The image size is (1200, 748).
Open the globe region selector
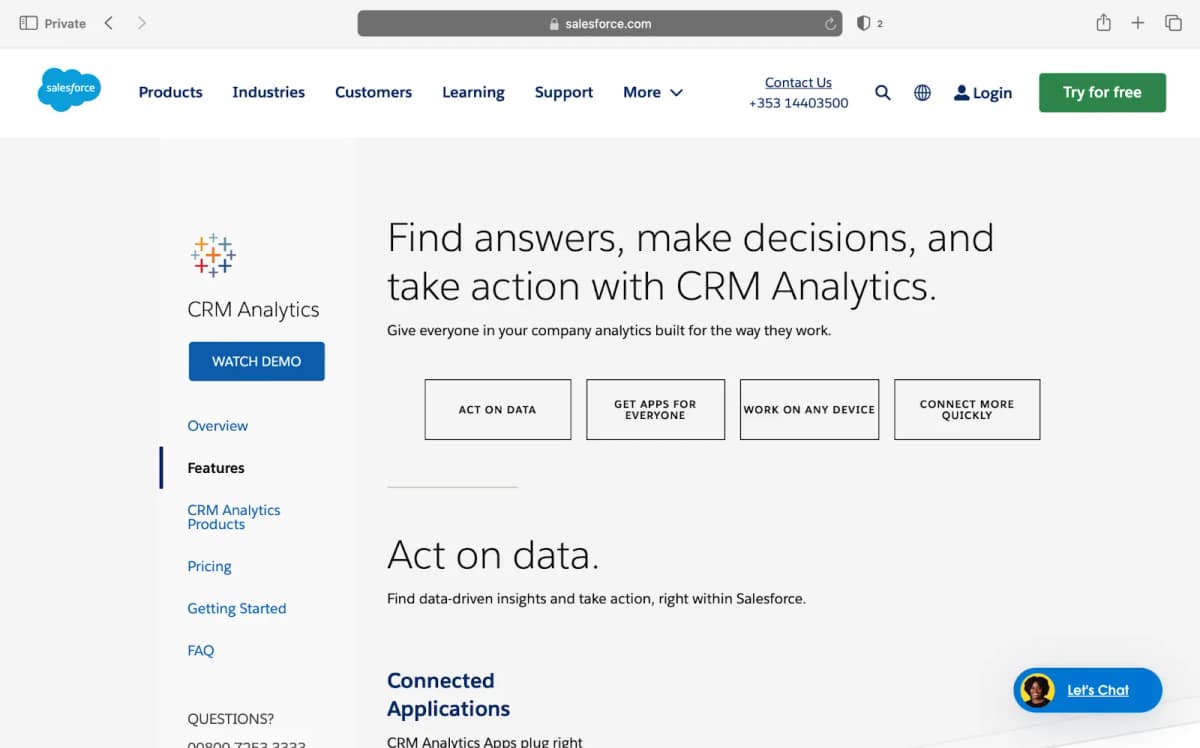pyautogui.click(x=922, y=92)
